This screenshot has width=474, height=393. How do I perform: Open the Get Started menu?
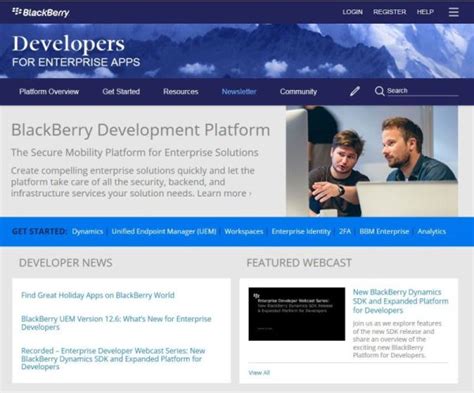click(121, 92)
